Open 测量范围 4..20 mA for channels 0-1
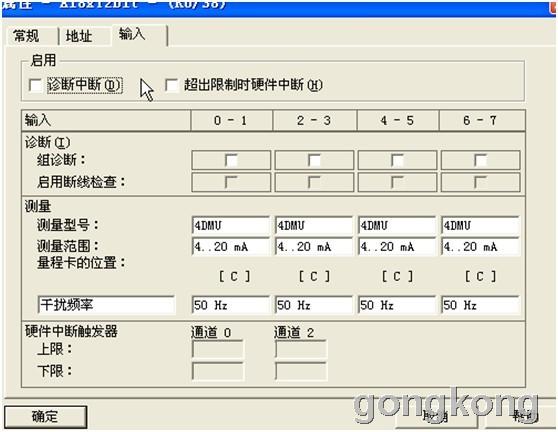Screen dimensions: 558x432 click(231, 247)
